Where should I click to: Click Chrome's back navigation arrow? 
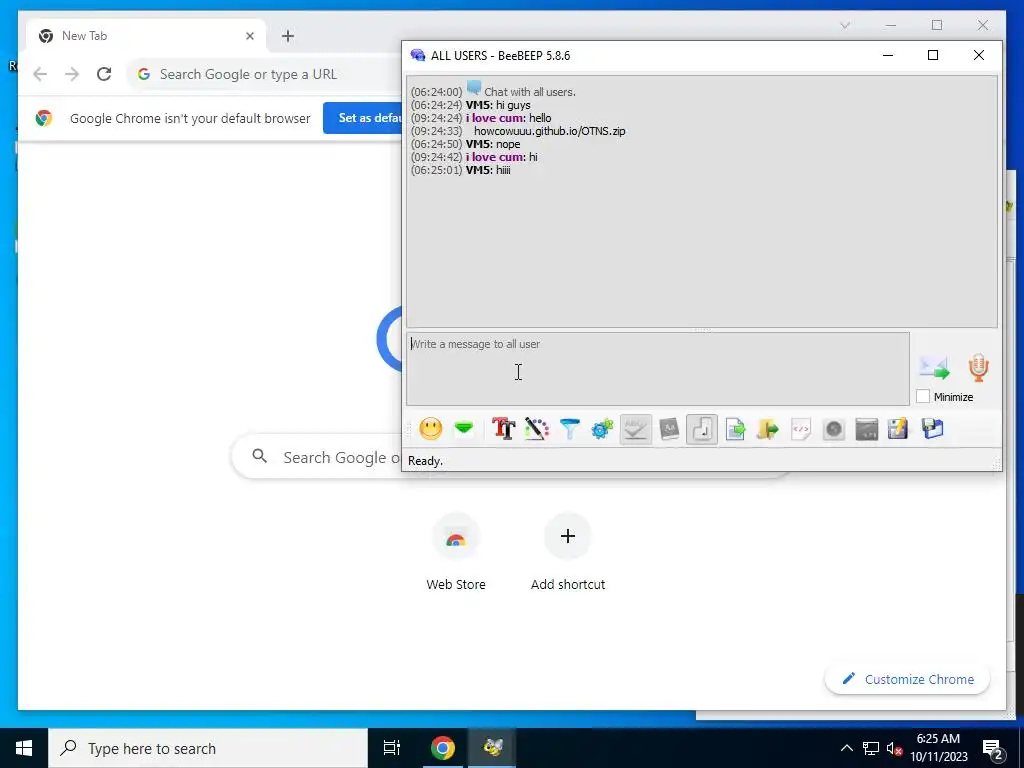[40, 74]
